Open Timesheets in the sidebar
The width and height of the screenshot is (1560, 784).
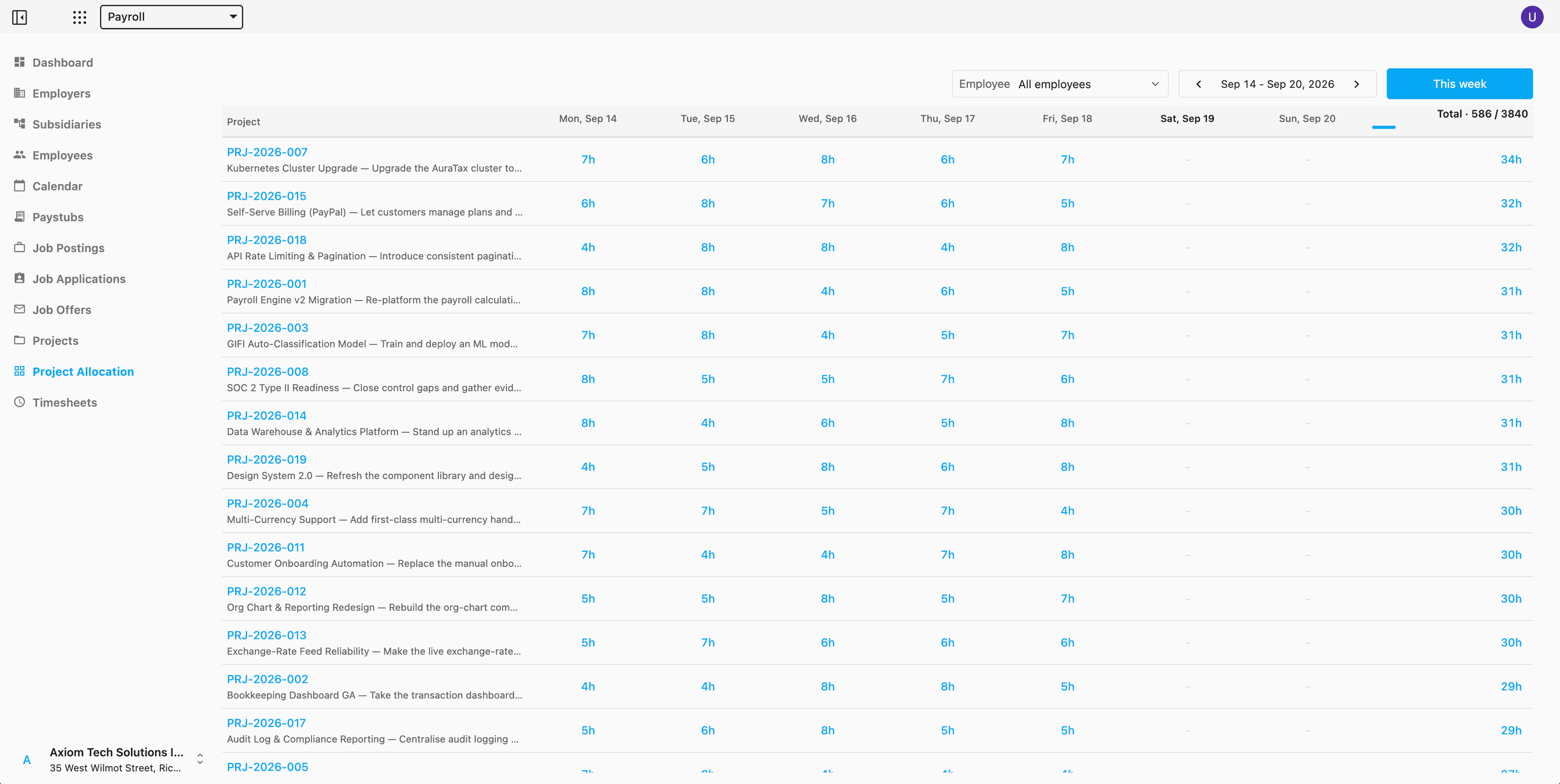click(x=65, y=402)
